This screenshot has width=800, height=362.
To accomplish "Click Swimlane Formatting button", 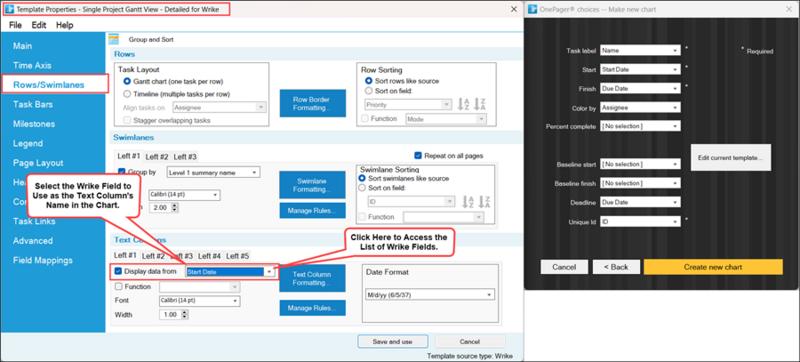I will tap(312, 185).
